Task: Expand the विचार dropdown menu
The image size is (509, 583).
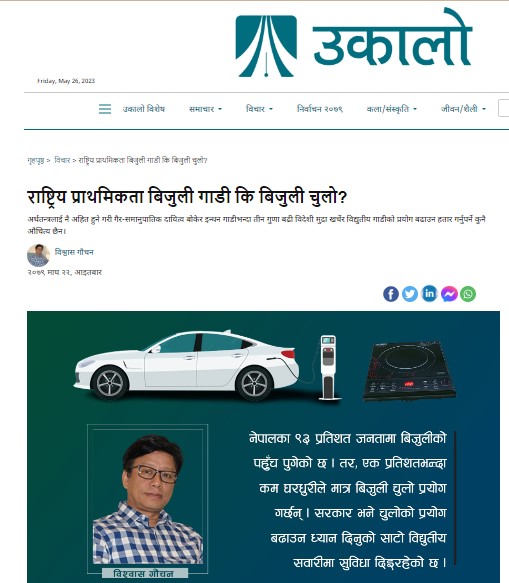Action: [259, 109]
